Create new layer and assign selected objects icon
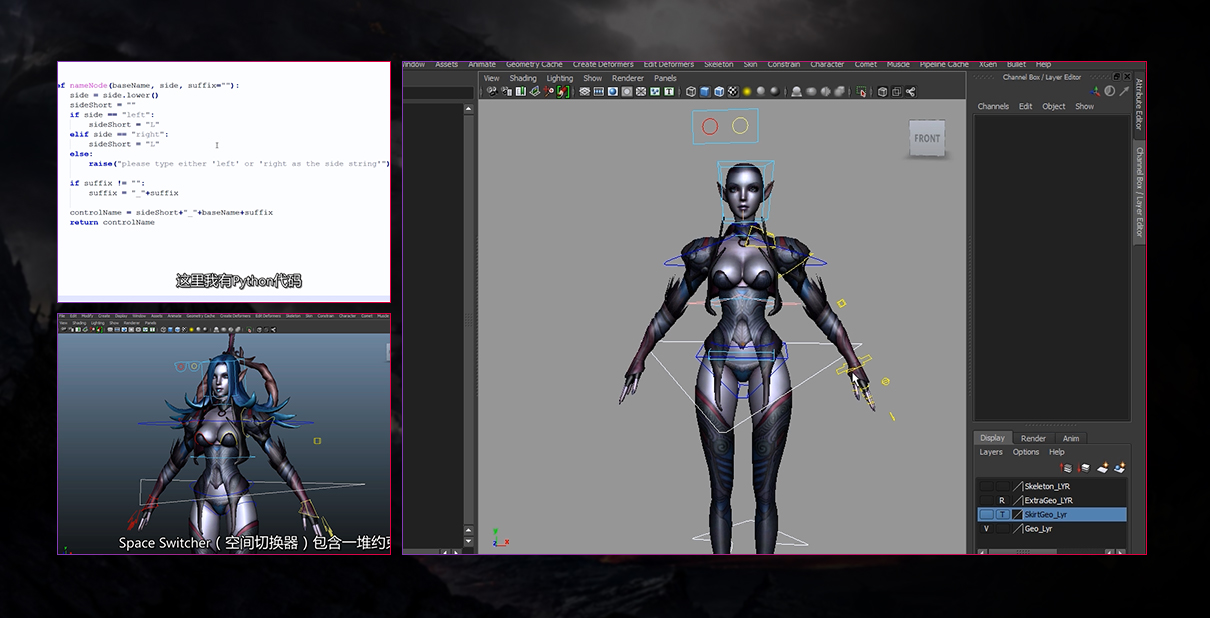This screenshot has height=618, width=1210. click(x=1120, y=468)
